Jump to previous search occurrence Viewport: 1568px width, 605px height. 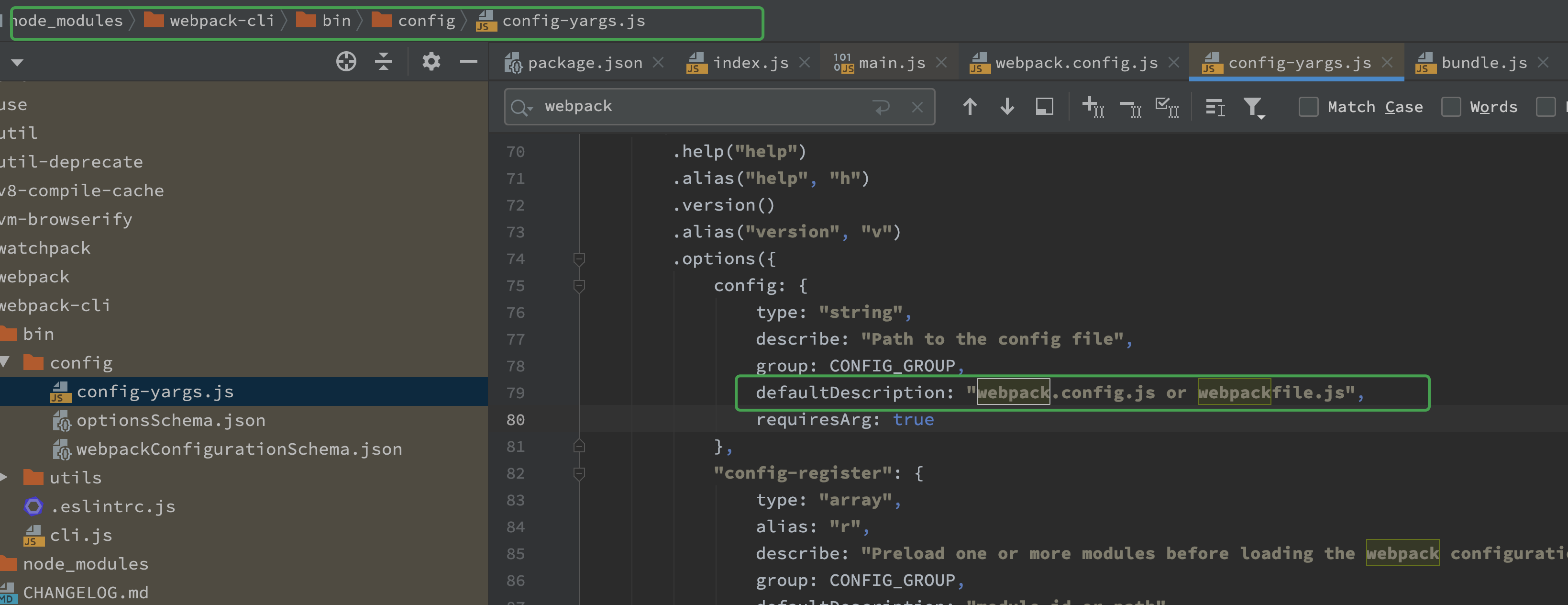(970, 107)
